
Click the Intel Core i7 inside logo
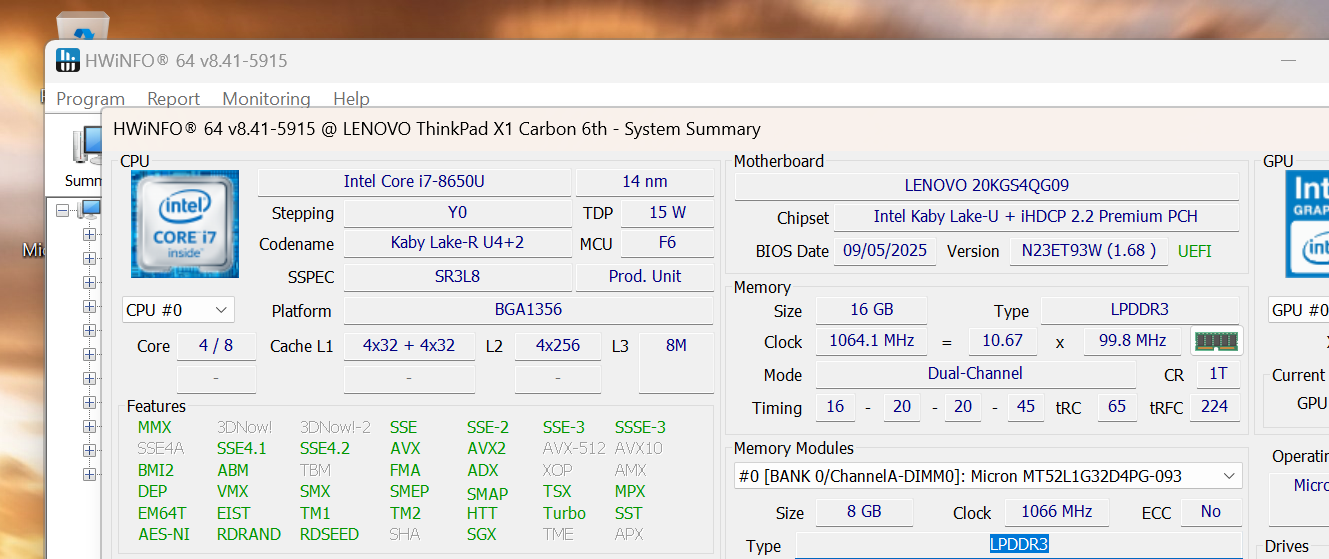(x=185, y=224)
